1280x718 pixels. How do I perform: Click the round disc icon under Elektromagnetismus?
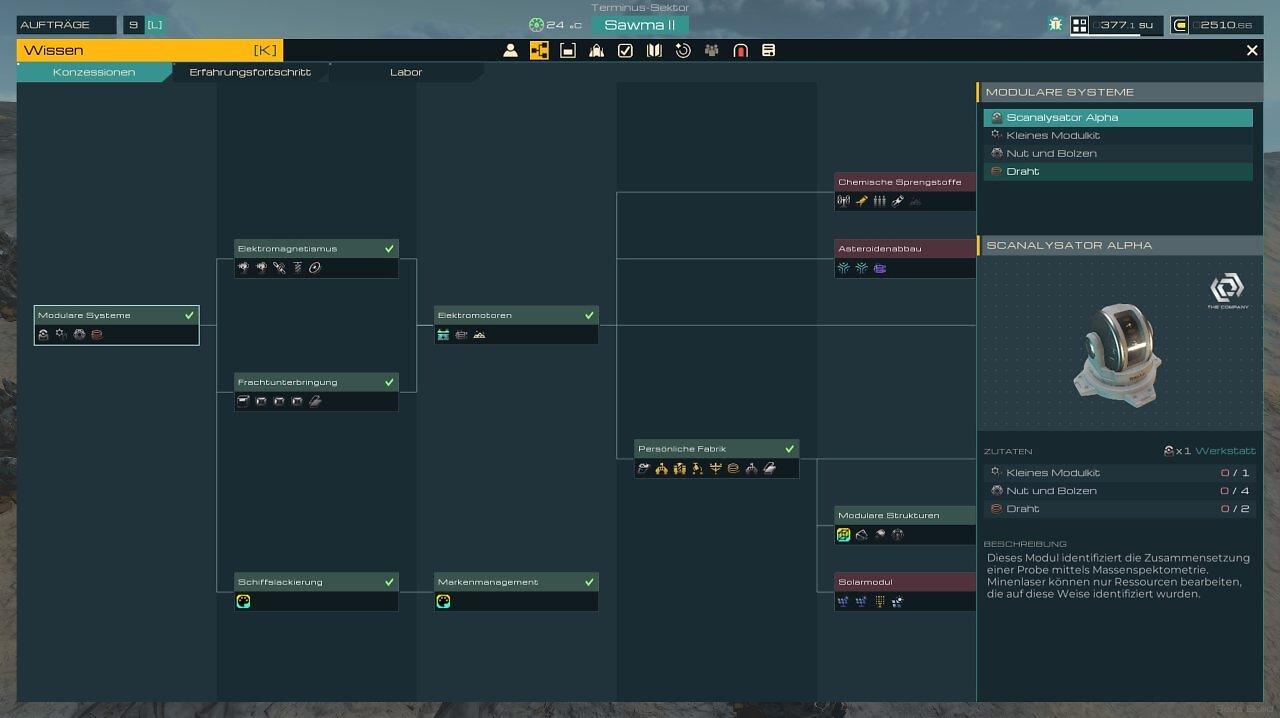315,268
